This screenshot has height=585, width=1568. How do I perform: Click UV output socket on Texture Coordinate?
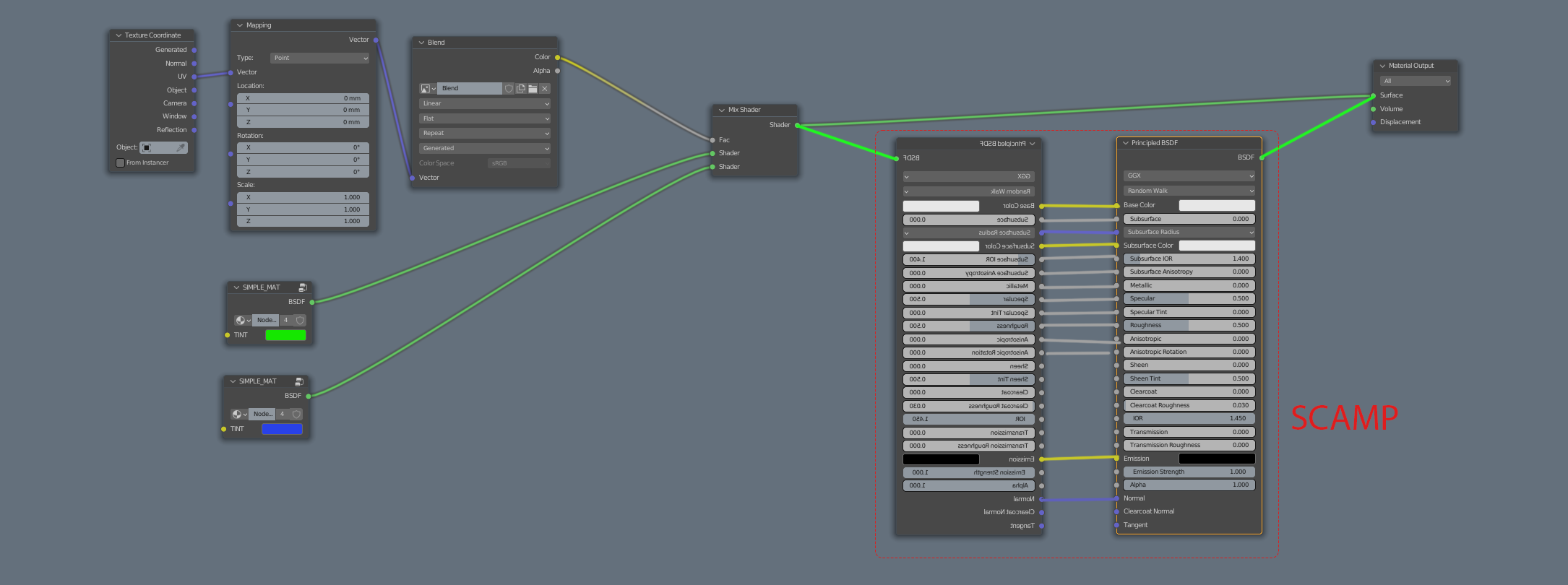(194, 77)
